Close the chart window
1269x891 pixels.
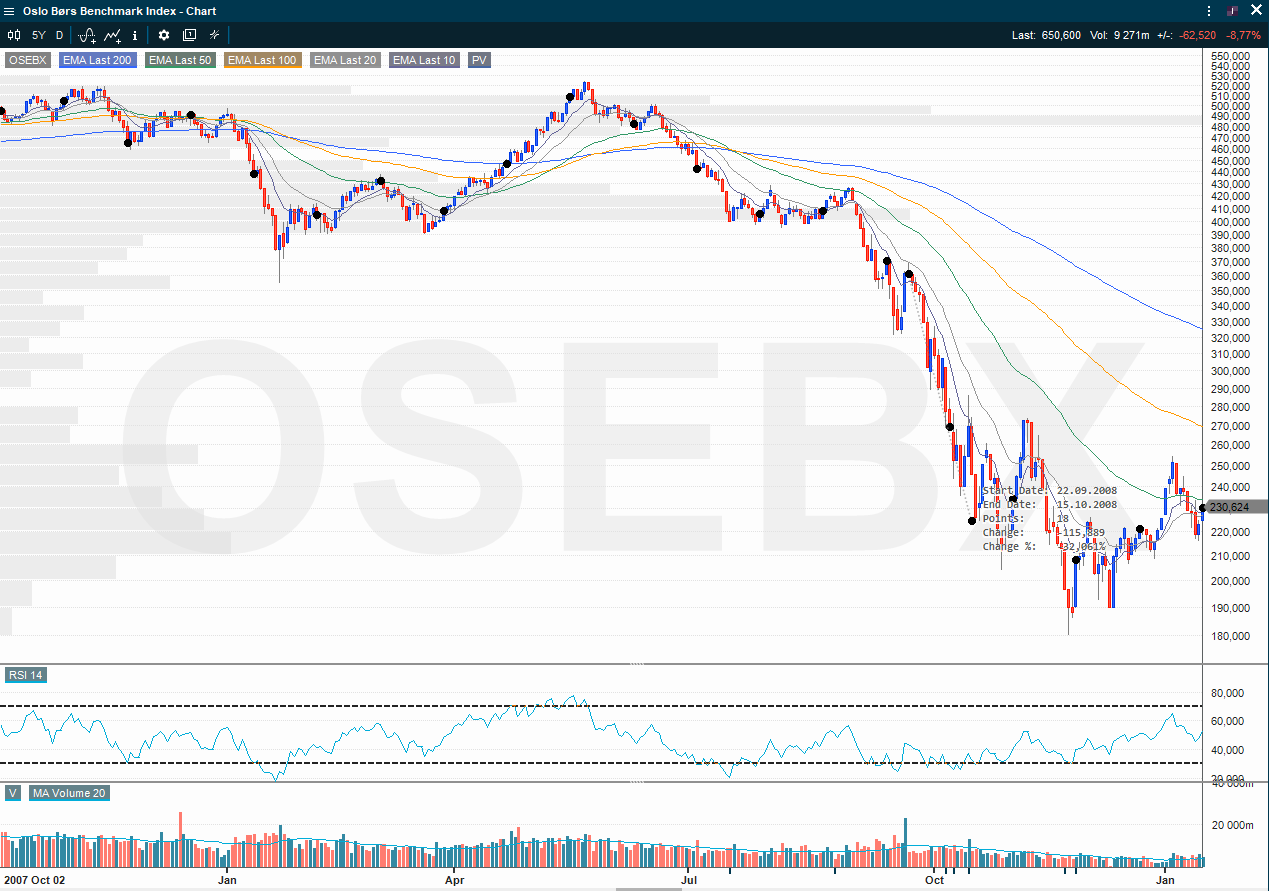pos(1256,10)
